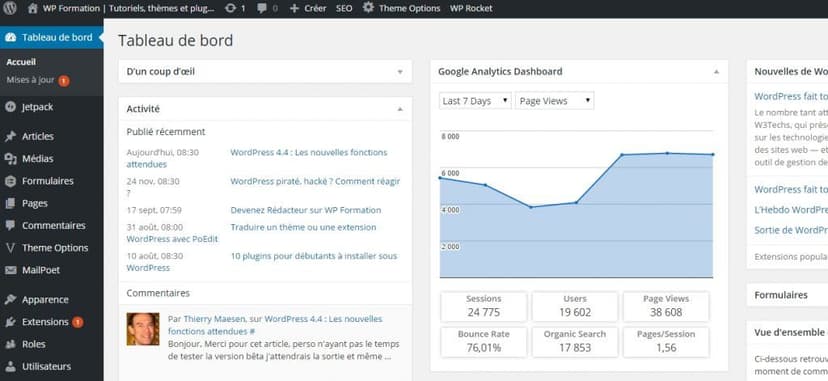This screenshot has width=828, height=381.
Task: Click the Pages sidebar icon
Action: 10,203
